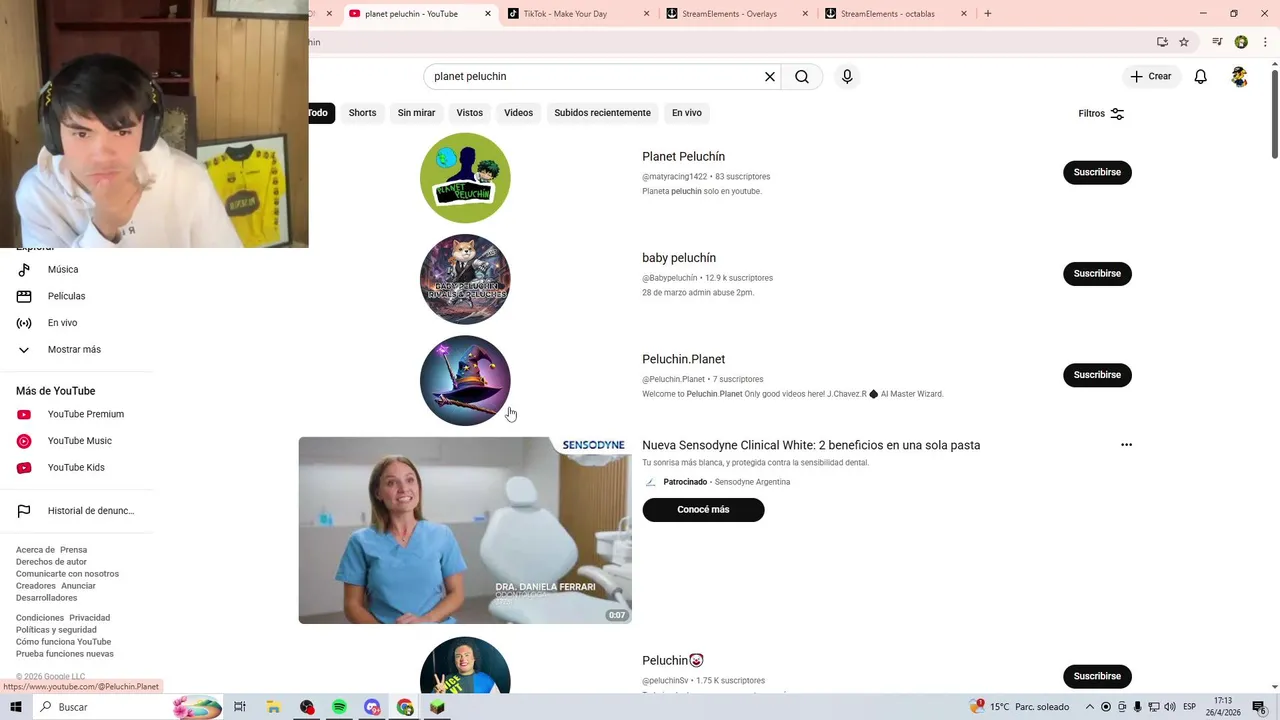Viewport: 1280px width, 720px height.
Task: Select the Sin mirar filter chip
Action: [416, 113]
